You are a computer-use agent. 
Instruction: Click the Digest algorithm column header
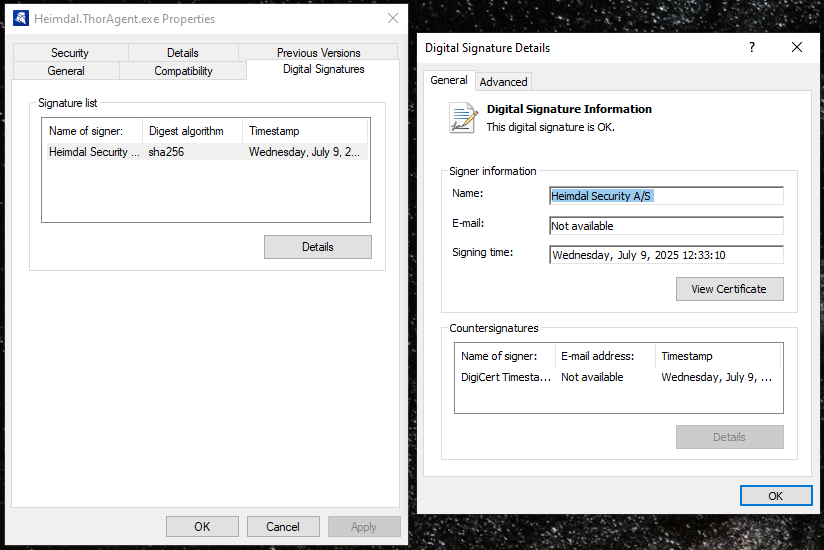192,131
